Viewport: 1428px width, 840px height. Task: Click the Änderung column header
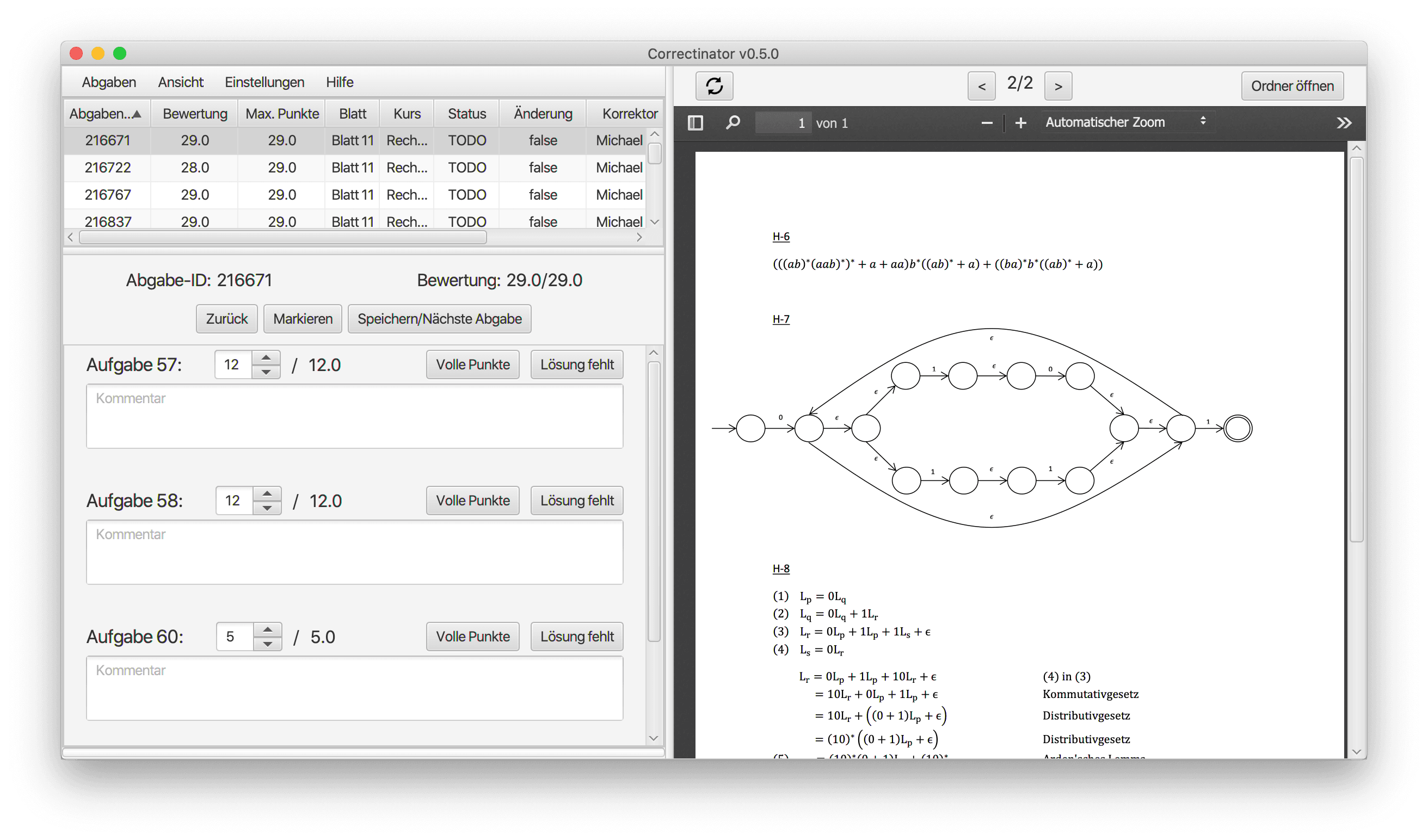click(543, 114)
